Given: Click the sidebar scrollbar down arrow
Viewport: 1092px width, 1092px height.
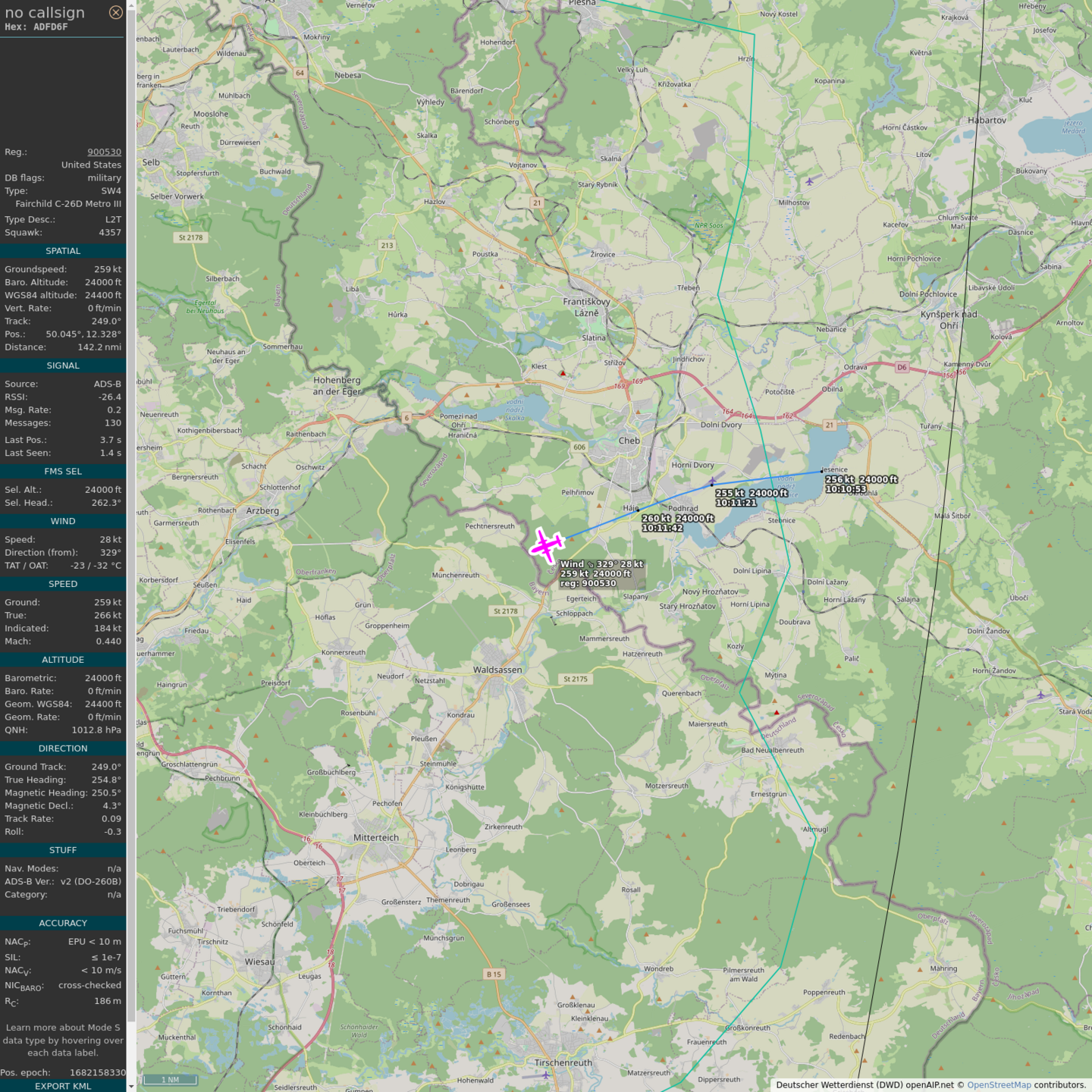Looking at the screenshot, I should 131,1087.
